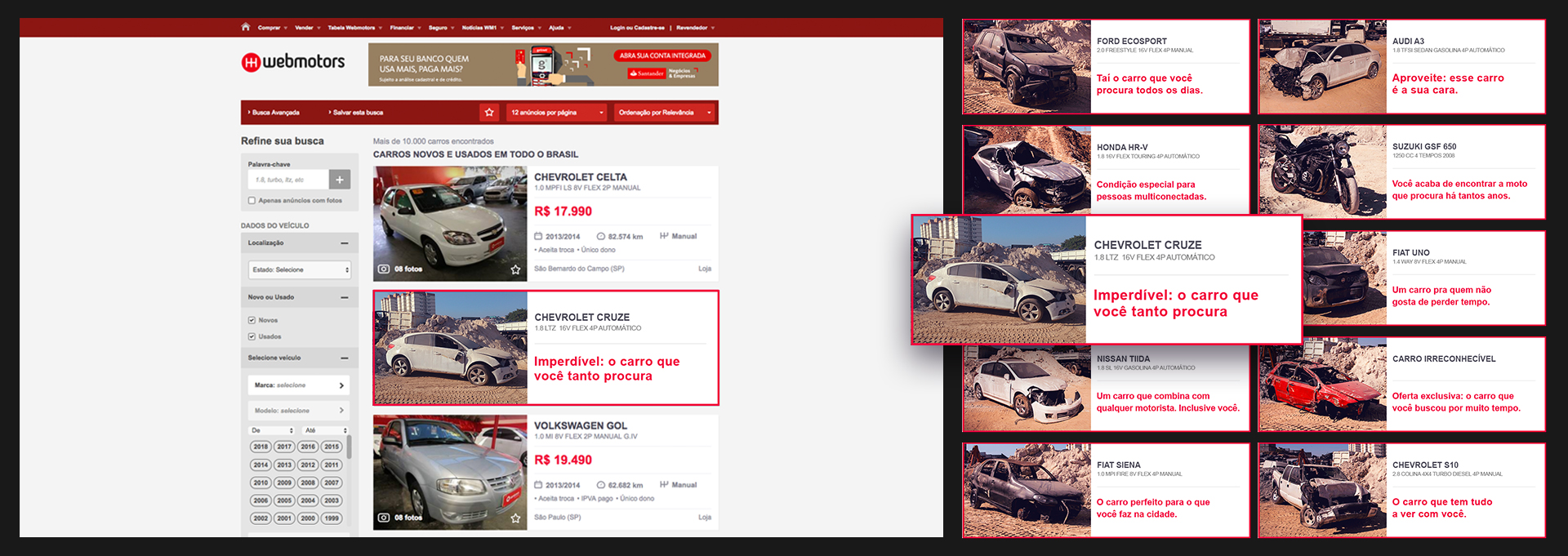The height and width of the screenshot is (556, 1568).
Task: Click Honda HR-V ad card
Action: click(1106, 170)
